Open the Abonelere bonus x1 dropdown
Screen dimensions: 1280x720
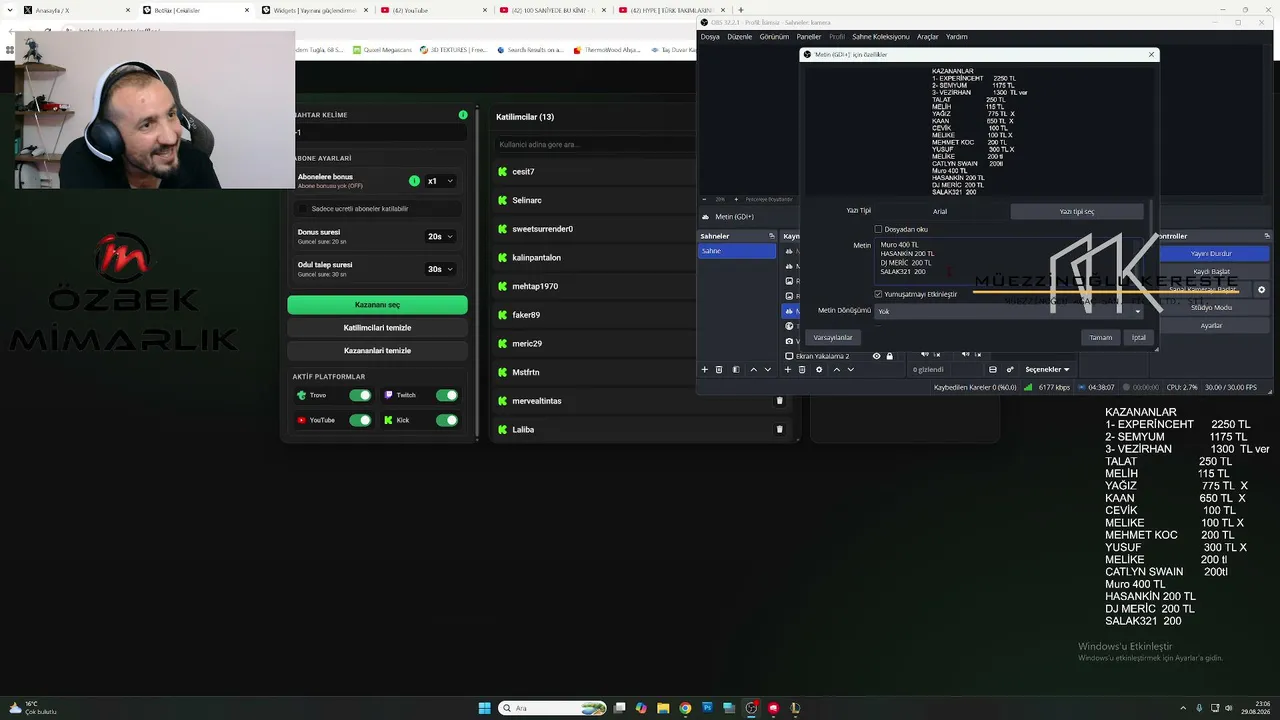440,181
